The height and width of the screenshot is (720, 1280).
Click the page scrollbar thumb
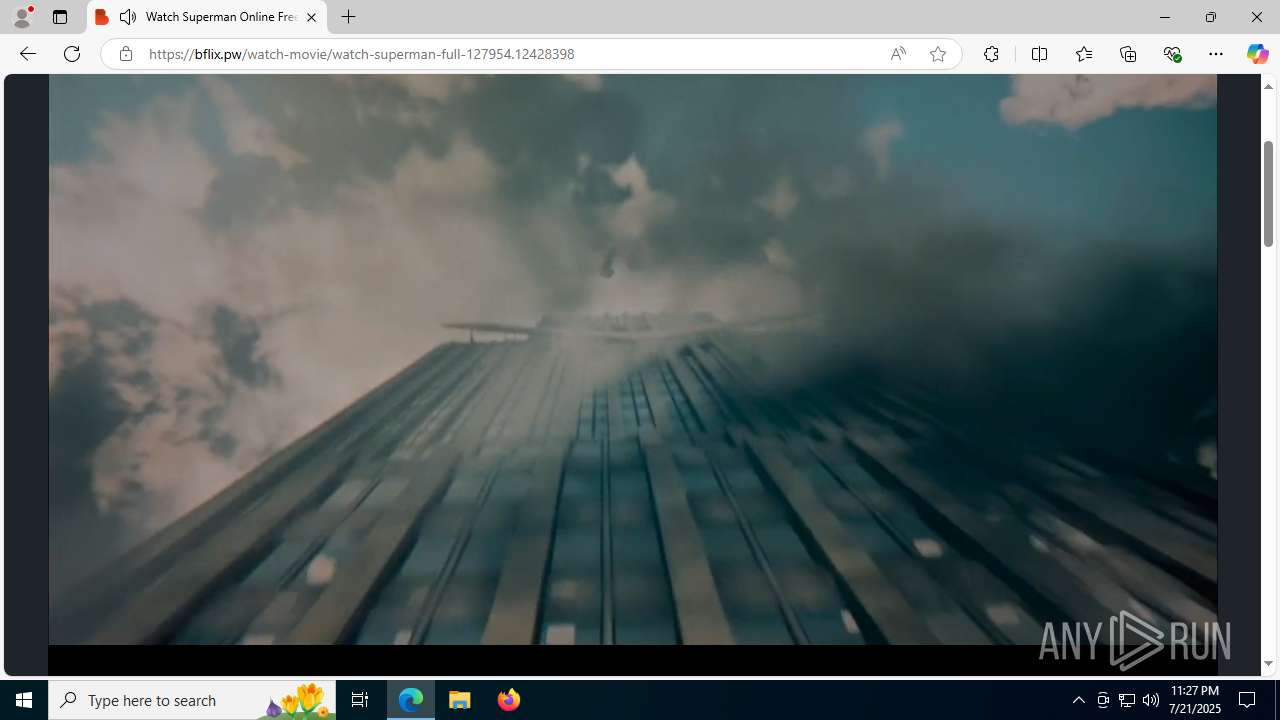click(1268, 193)
